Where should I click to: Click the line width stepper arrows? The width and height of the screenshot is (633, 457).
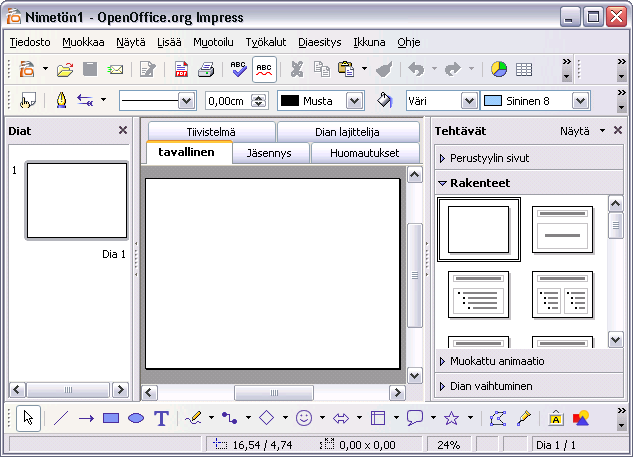pyautogui.click(x=259, y=101)
